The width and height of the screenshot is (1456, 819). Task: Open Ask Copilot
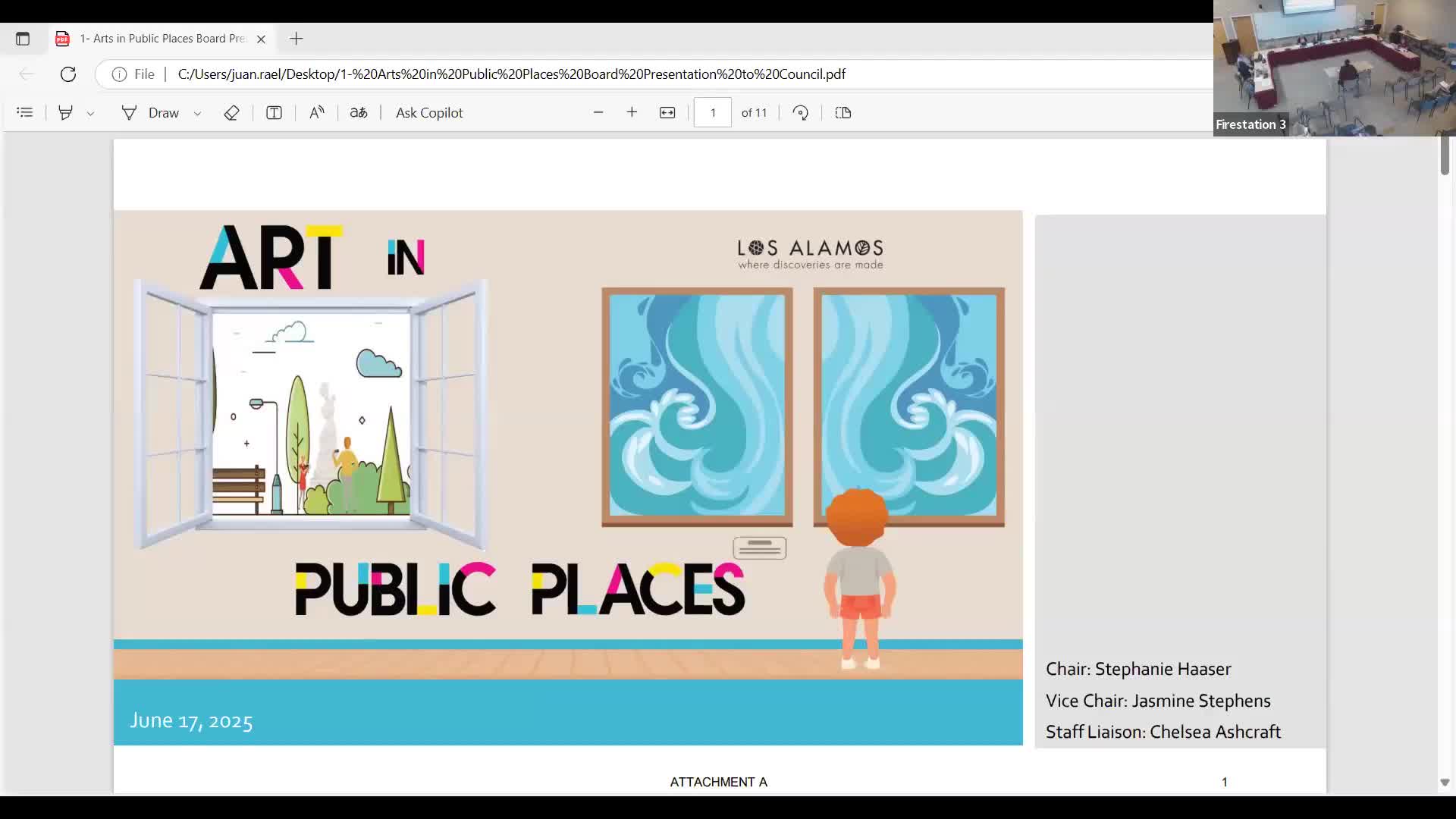(x=429, y=113)
